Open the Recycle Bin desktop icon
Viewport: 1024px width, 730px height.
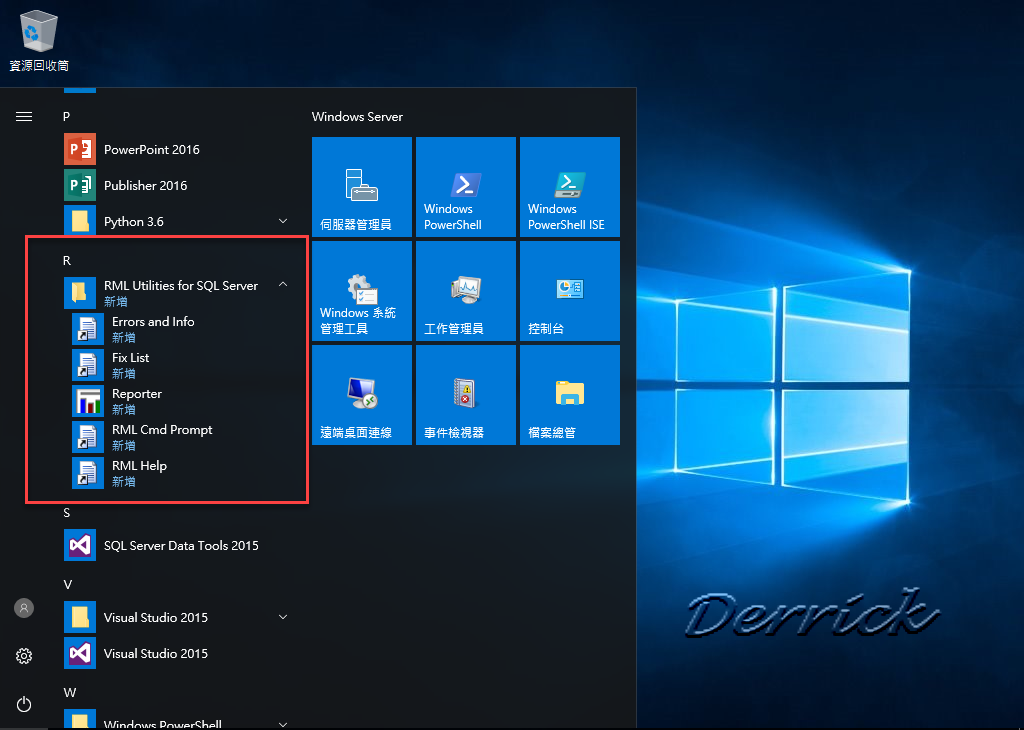pyautogui.click(x=39, y=39)
